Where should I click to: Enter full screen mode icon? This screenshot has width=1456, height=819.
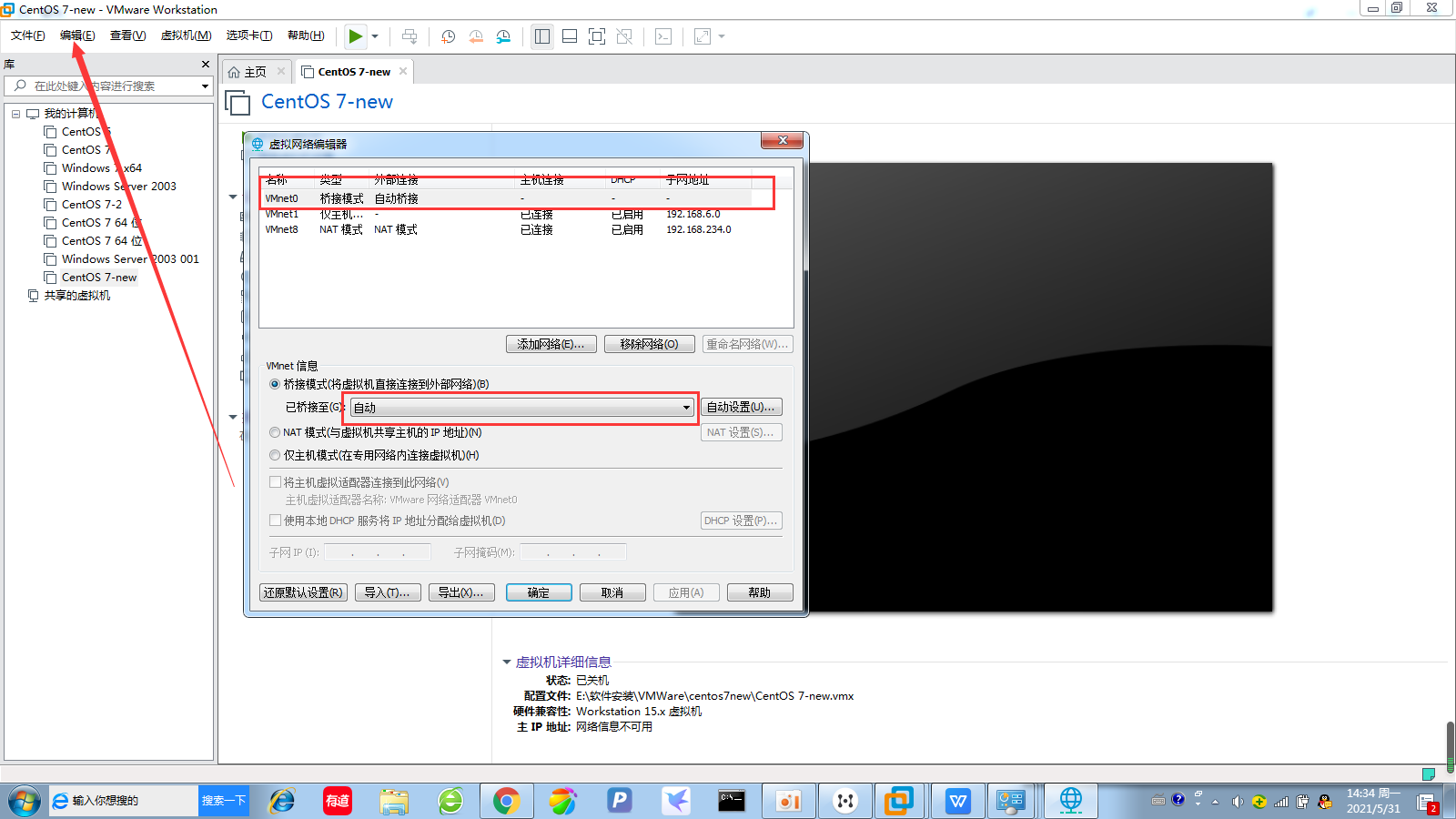(597, 36)
